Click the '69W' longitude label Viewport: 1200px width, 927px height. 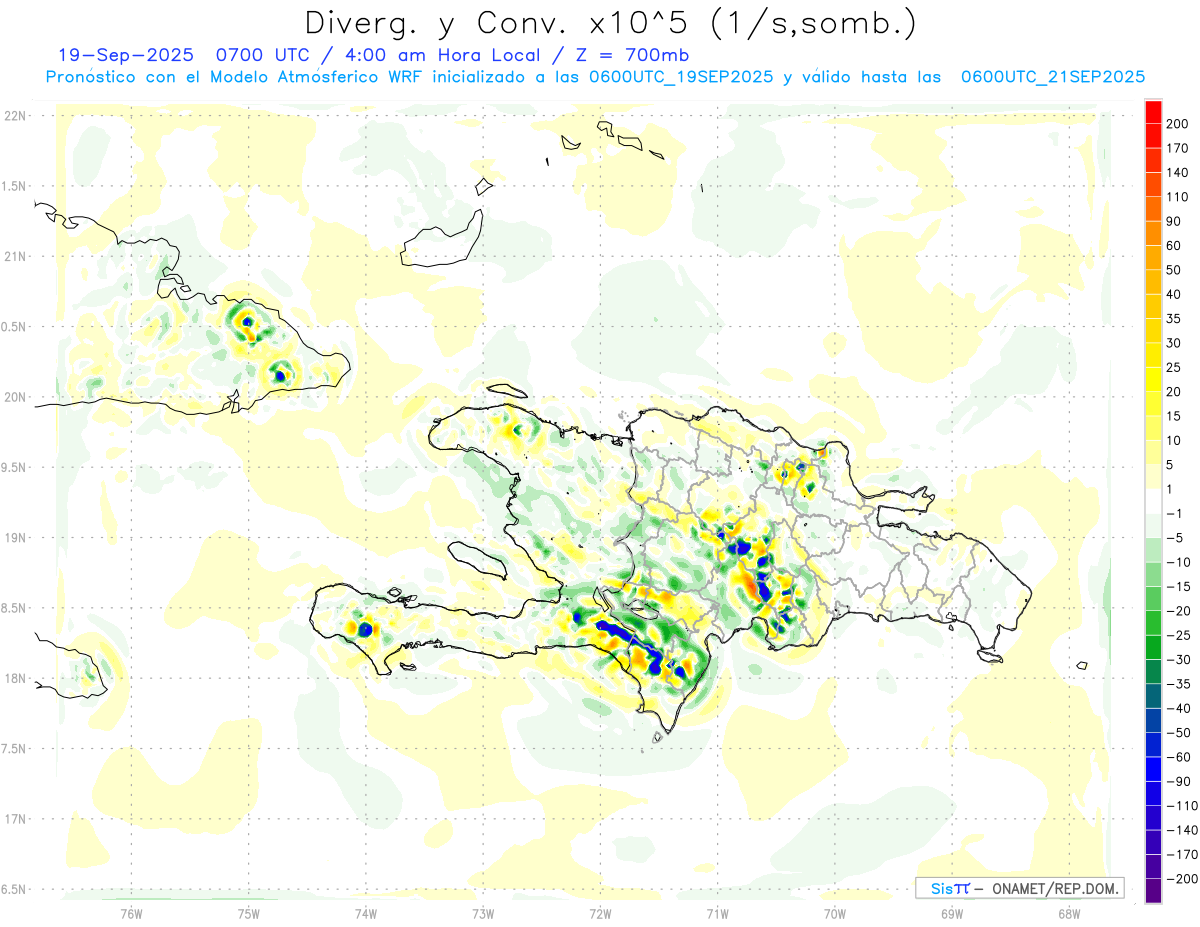[952, 913]
